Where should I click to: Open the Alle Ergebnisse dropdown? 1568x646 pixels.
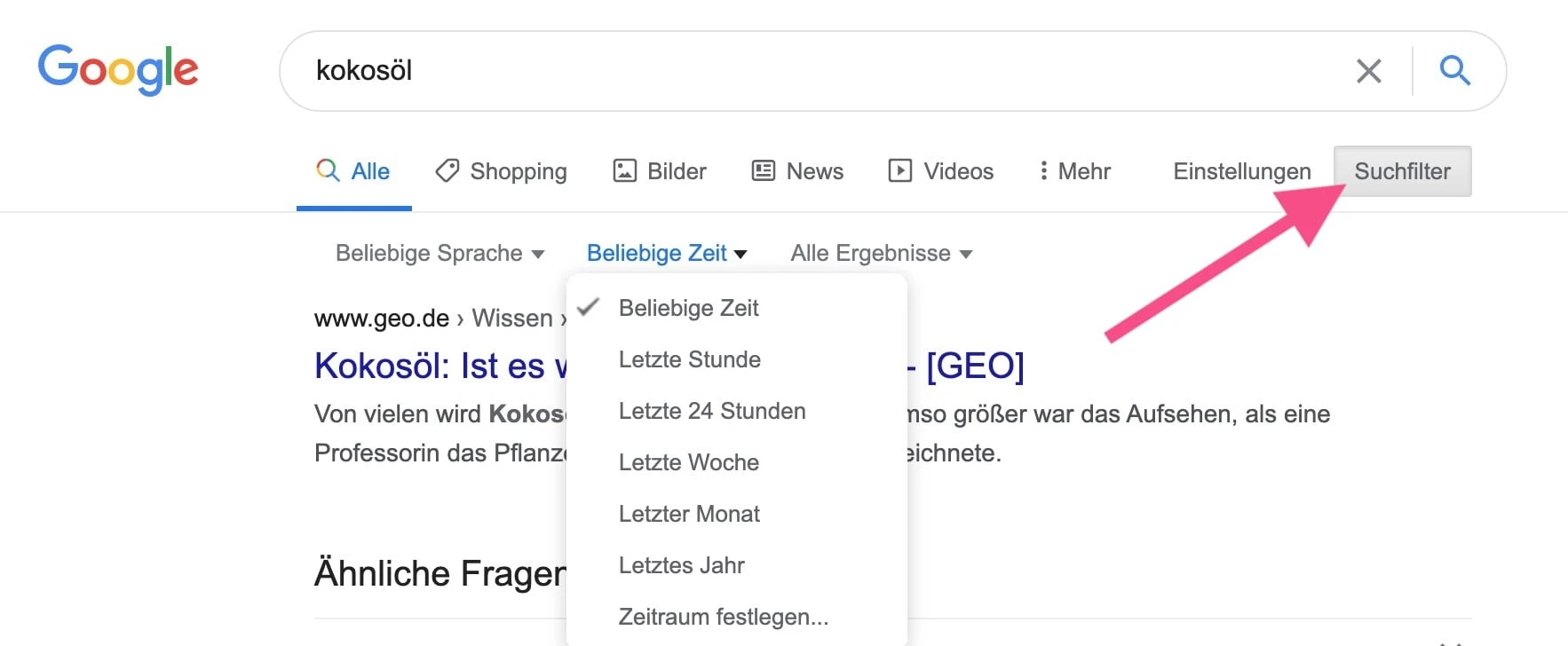click(882, 254)
